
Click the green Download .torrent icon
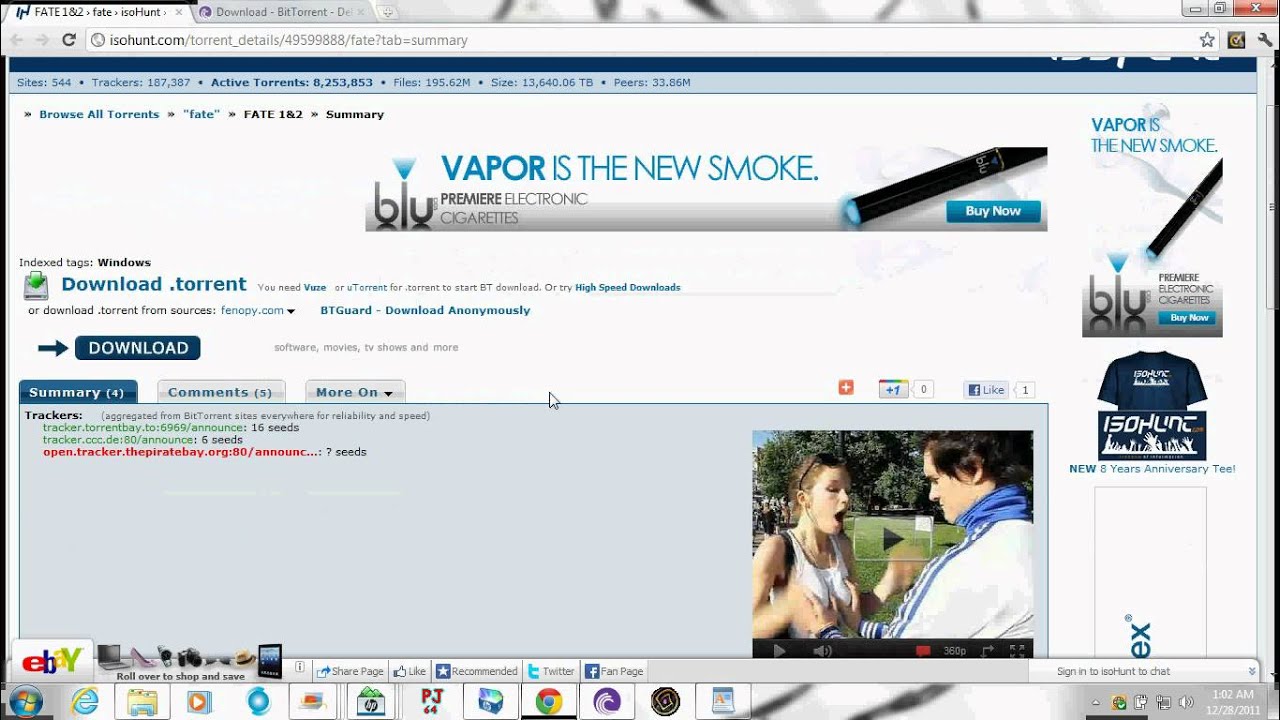pos(36,285)
